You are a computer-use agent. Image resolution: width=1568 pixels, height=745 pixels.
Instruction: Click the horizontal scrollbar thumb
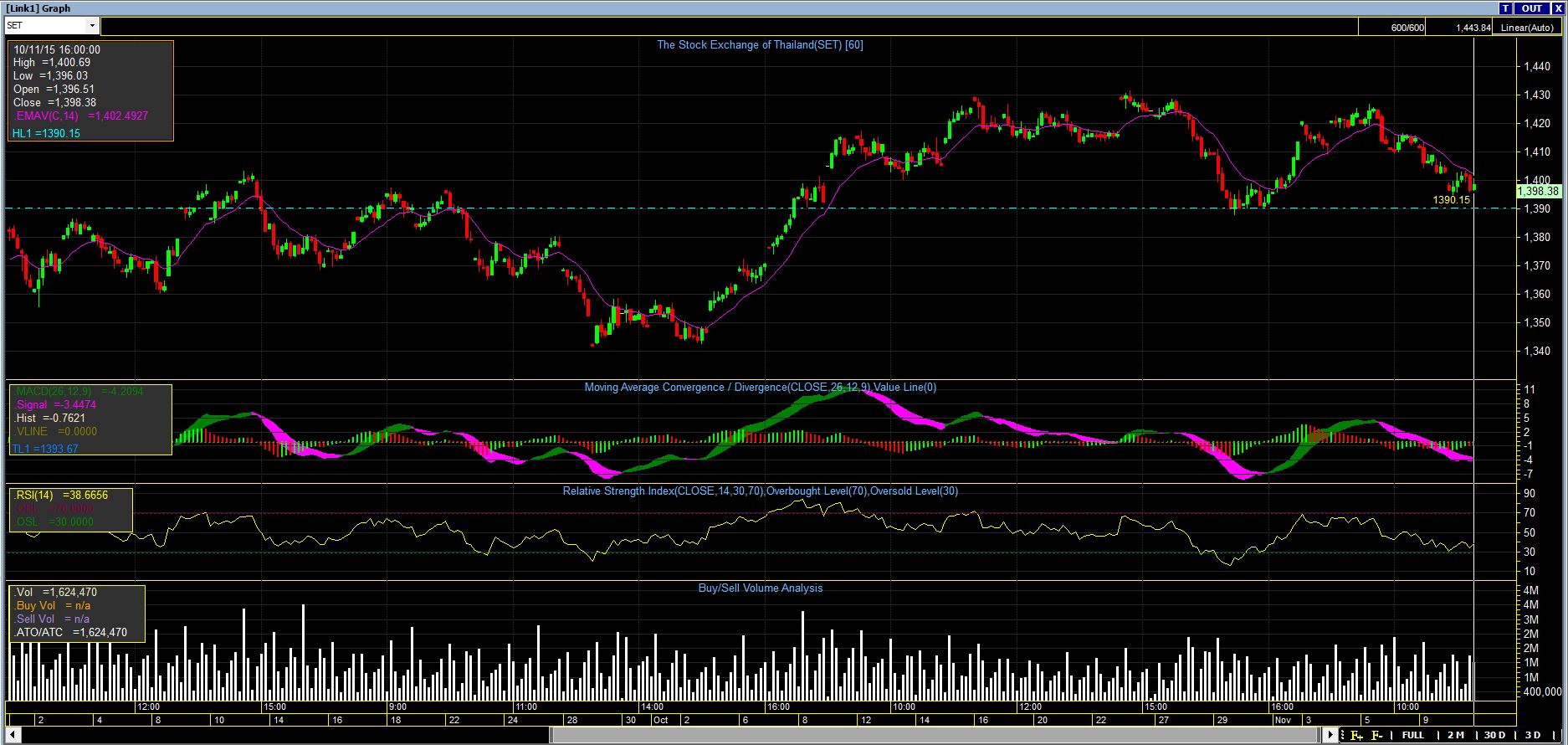(x=935, y=736)
